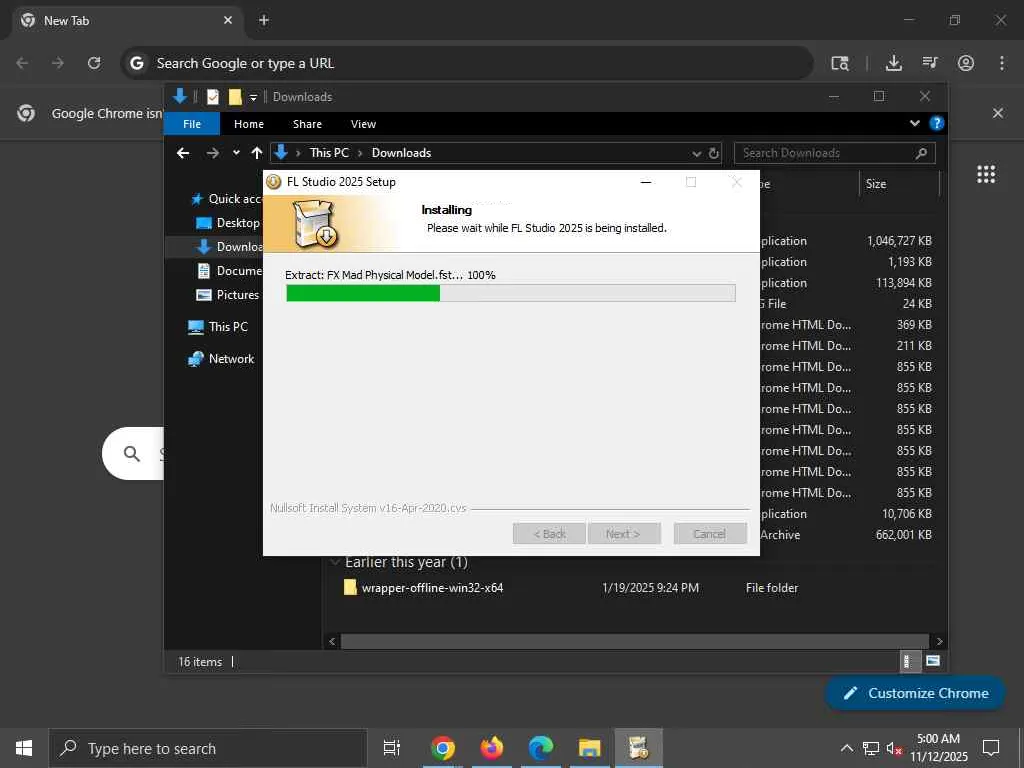The width and height of the screenshot is (1024, 768).
Task: Click Downloads in Explorer breadcrumb
Action: click(401, 153)
